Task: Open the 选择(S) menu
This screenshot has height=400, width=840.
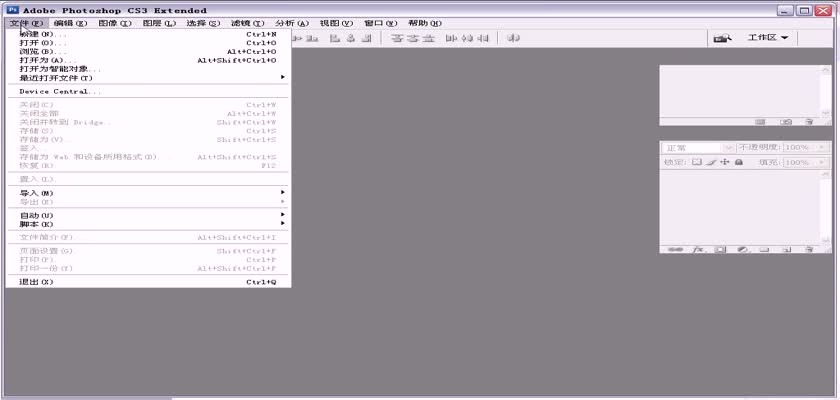Action: tap(204, 23)
